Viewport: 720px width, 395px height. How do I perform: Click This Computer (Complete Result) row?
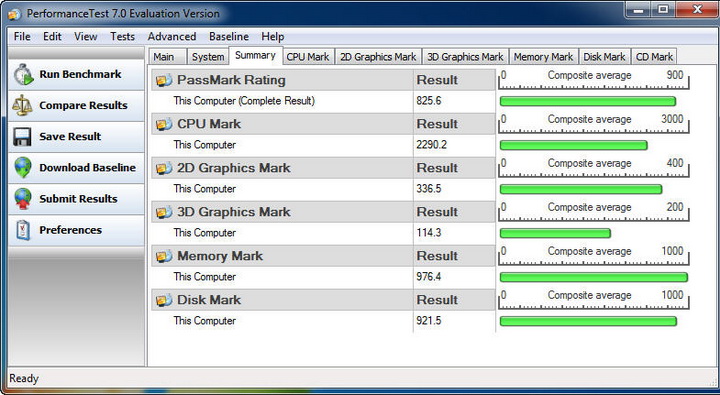[323, 101]
